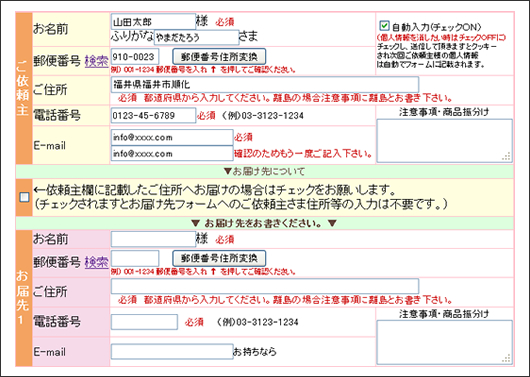The width and height of the screenshot is (530, 377).
Task: Click the お届け先をお書きください heading text
Action: (264, 223)
